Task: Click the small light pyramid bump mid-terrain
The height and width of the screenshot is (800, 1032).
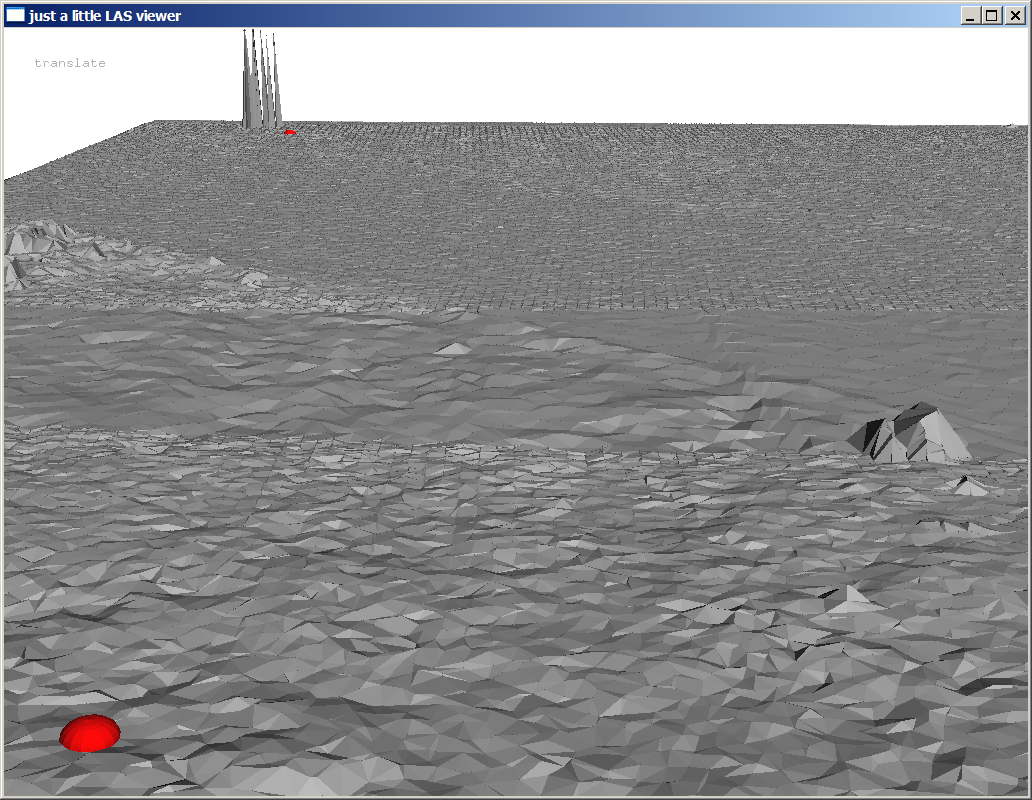Action: pos(454,348)
